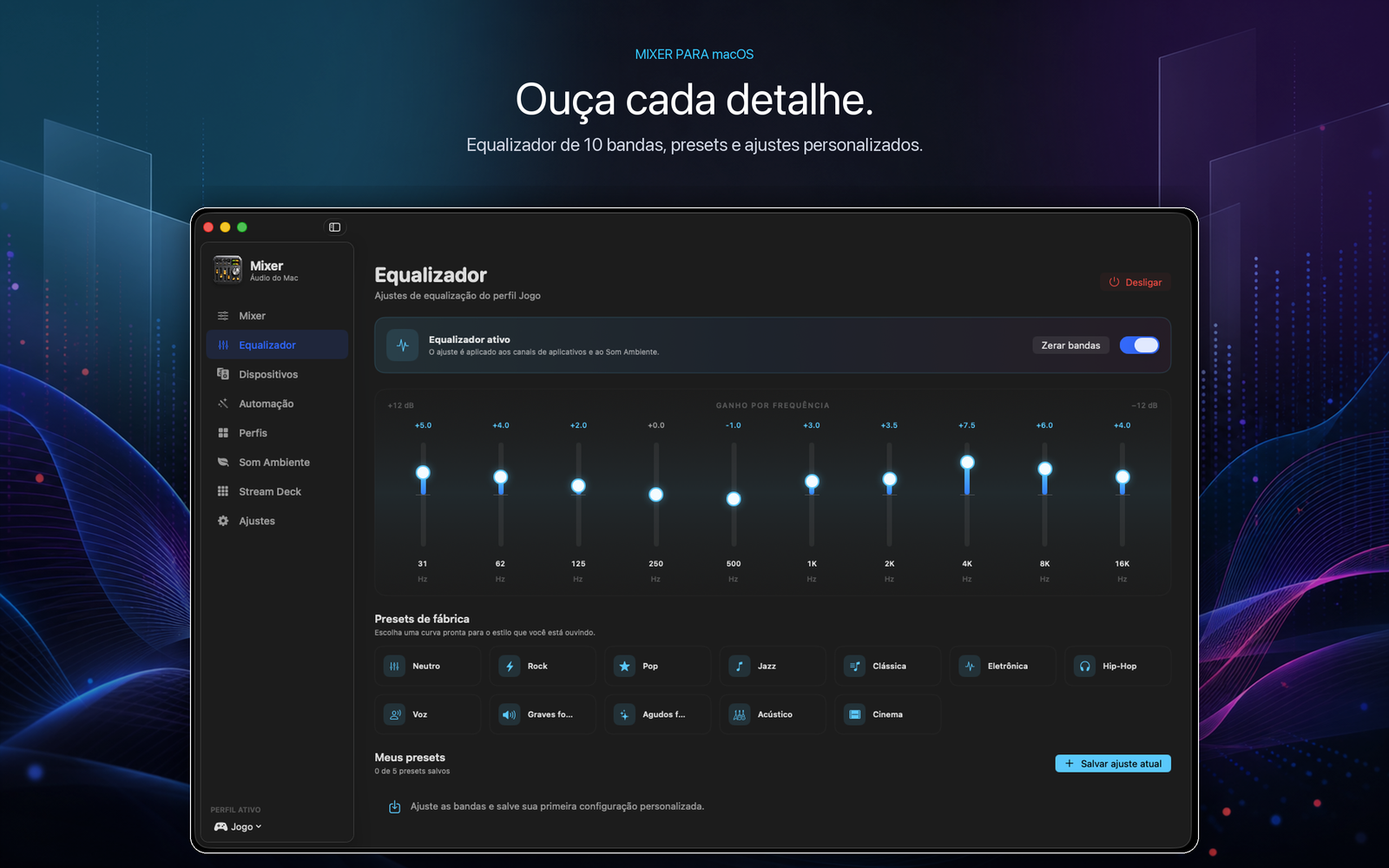Click the Agudos f... sparkle icon
This screenshot has height=868, width=1389.
point(624,714)
